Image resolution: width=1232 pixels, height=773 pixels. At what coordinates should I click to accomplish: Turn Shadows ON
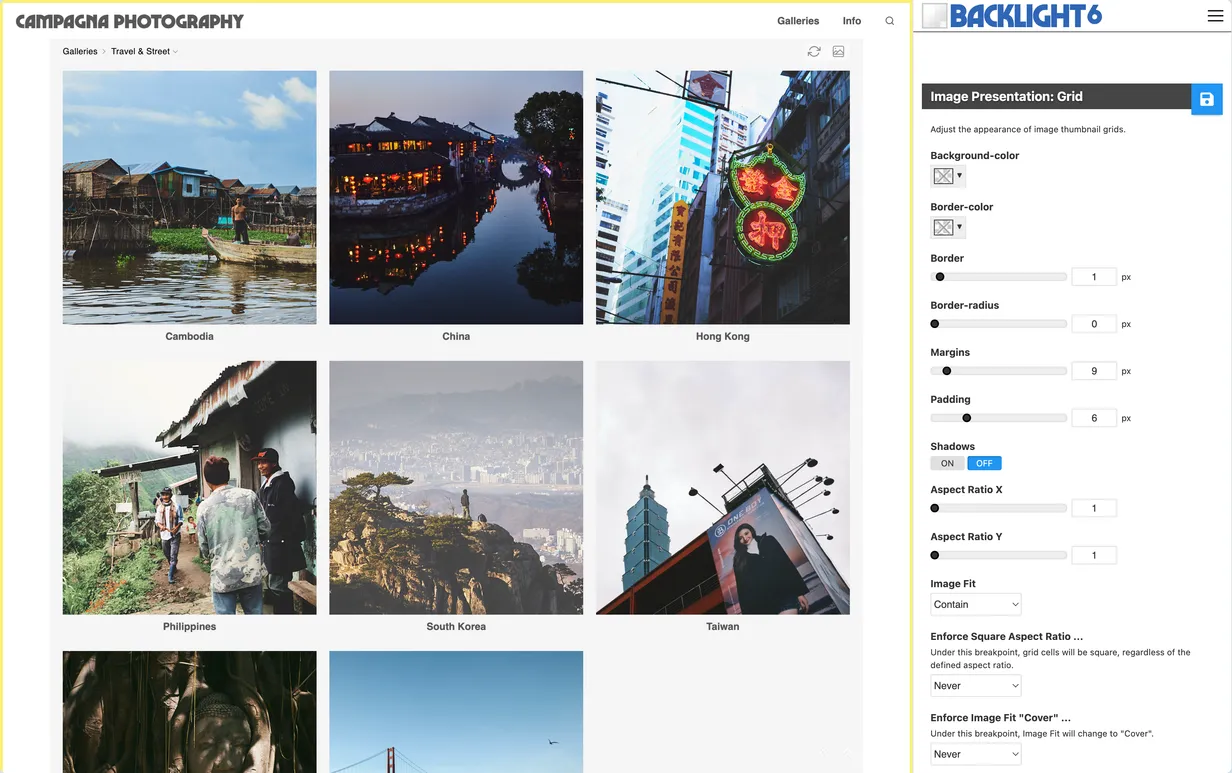[948, 463]
